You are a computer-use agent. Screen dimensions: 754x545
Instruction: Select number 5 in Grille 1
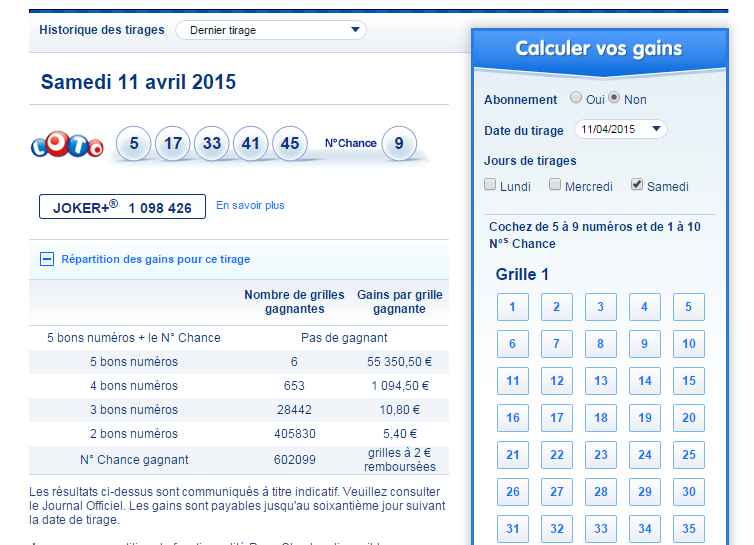[x=689, y=307]
